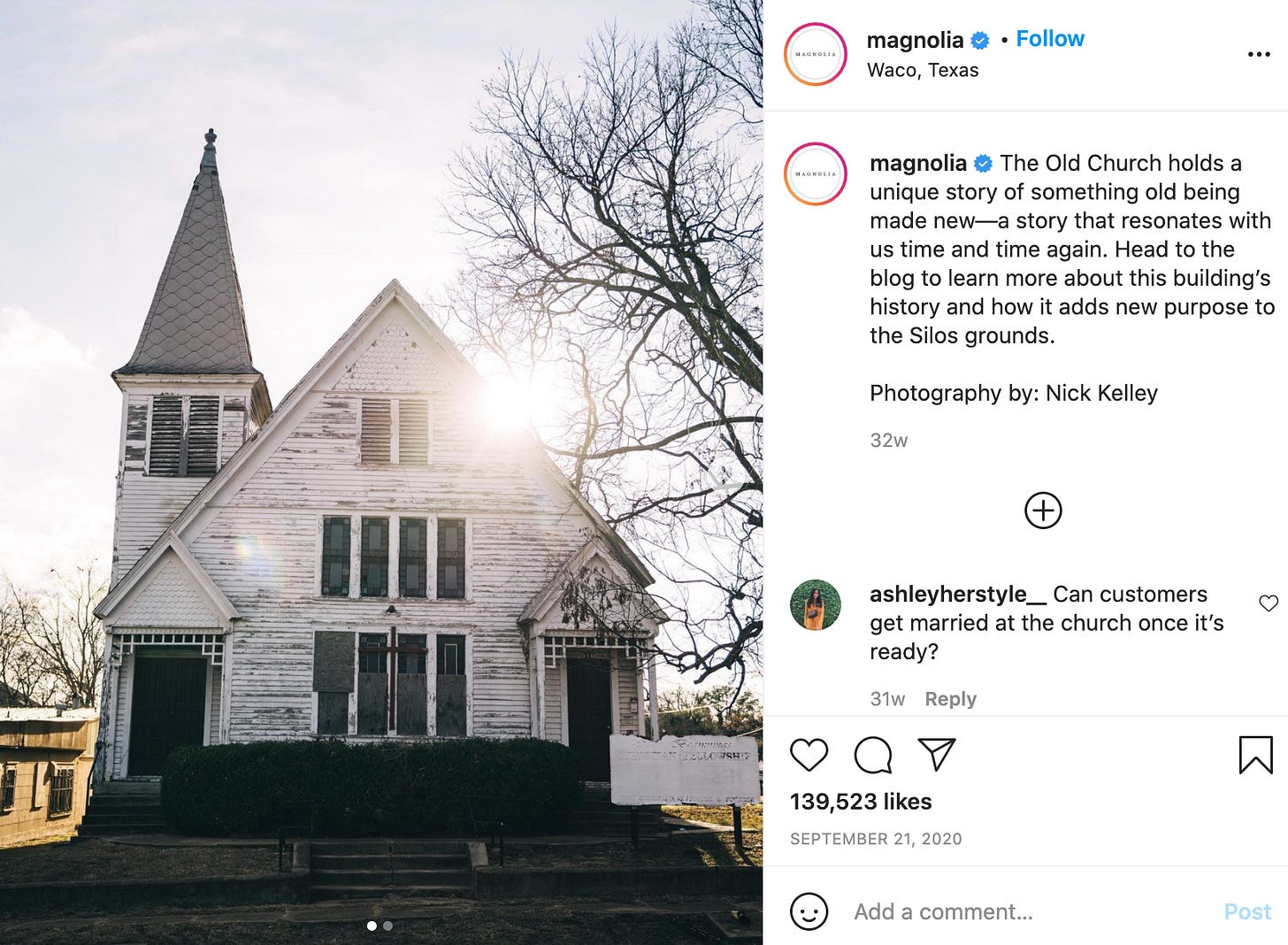Load more comments with the plus circle

1043,511
